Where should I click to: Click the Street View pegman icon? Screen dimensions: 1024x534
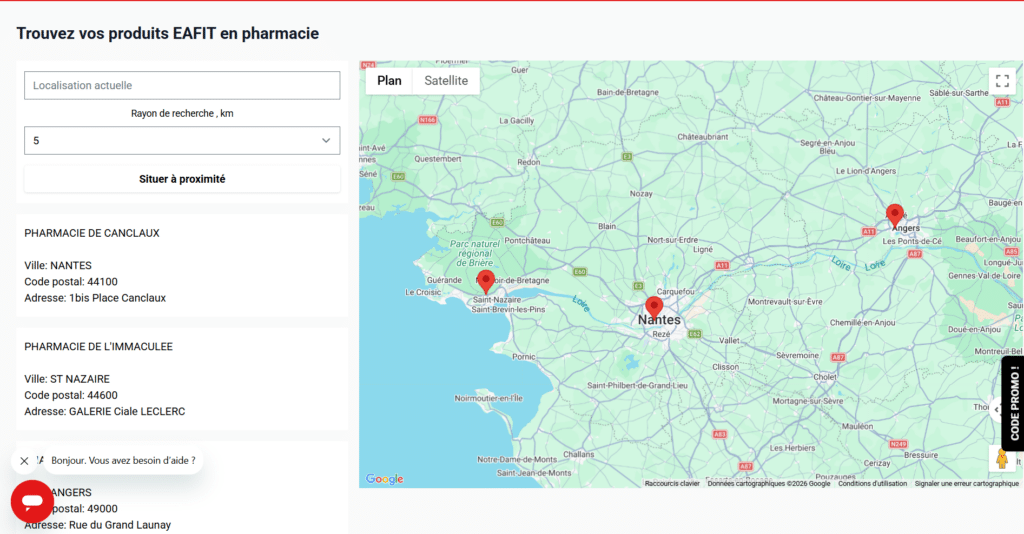[1001, 458]
